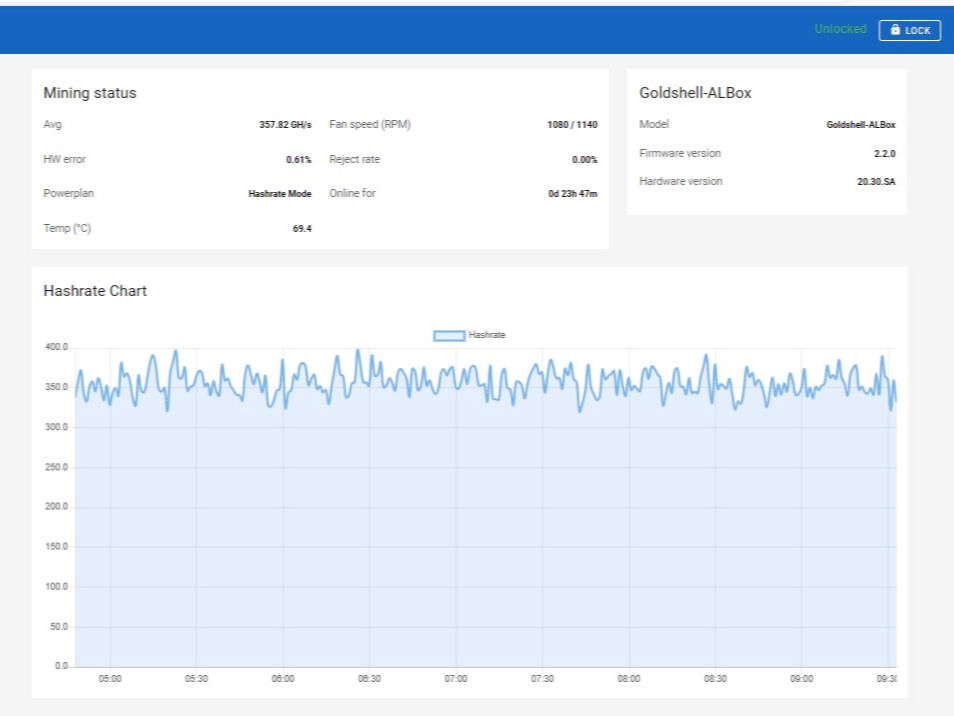Click the "Goldshell-ALBox" panel heading

coord(697,92)
